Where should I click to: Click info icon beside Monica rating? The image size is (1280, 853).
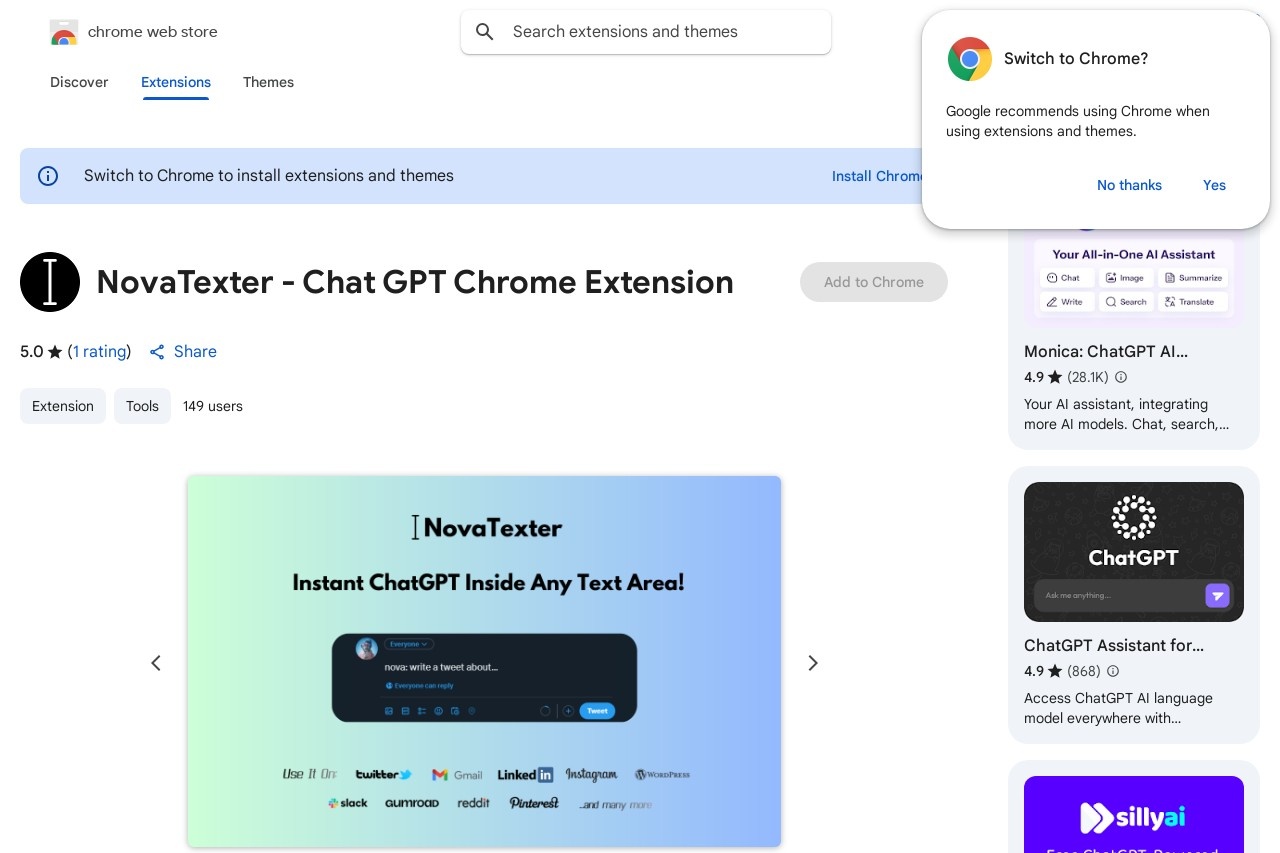1121,377
